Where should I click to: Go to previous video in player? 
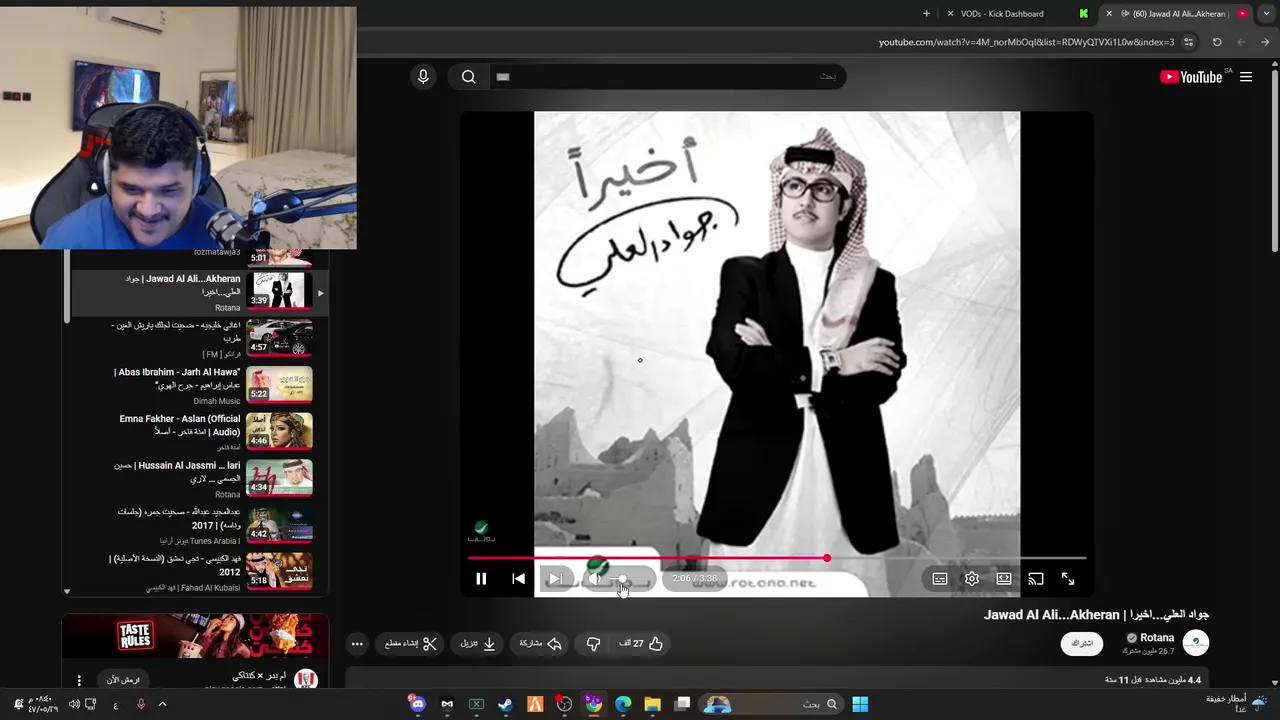point(518,579)
